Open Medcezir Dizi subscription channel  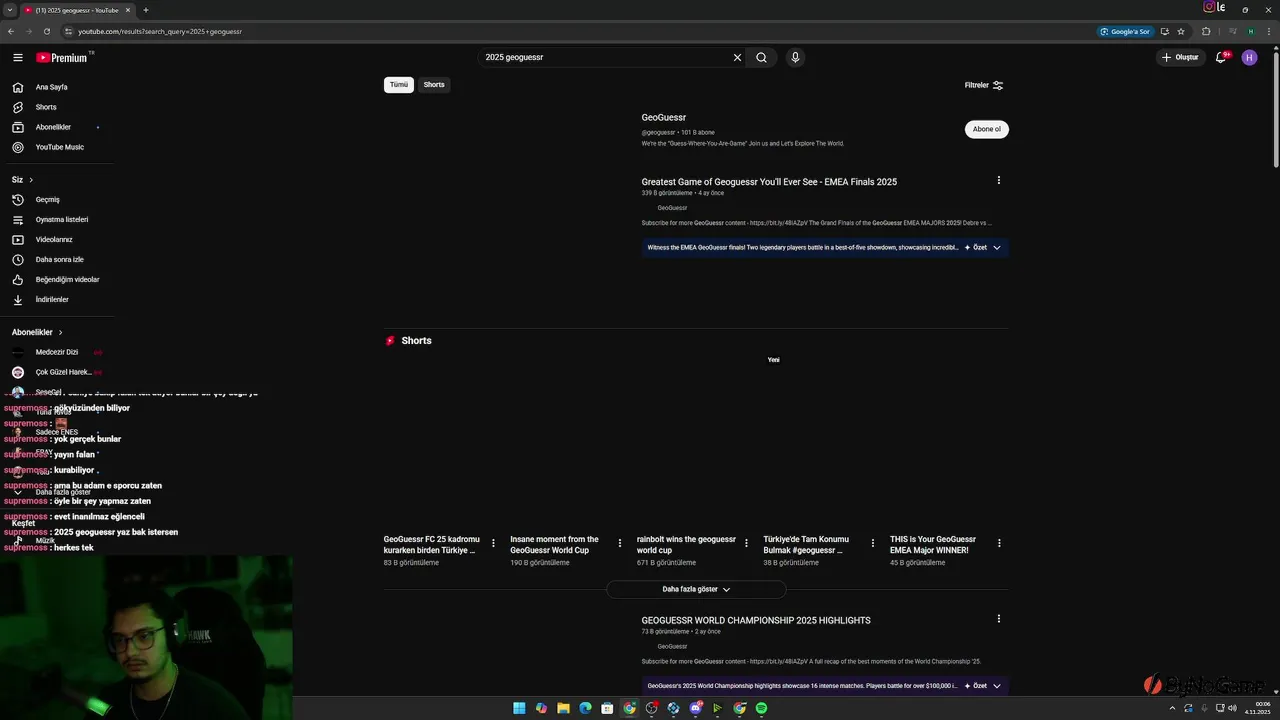click(56, 352)
